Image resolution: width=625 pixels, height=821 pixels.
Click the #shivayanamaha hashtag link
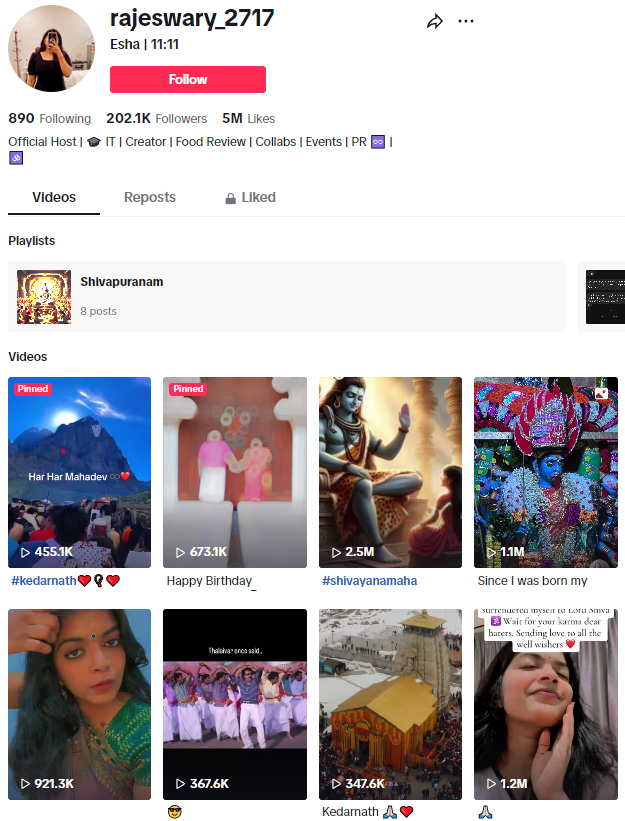[368, 581]
